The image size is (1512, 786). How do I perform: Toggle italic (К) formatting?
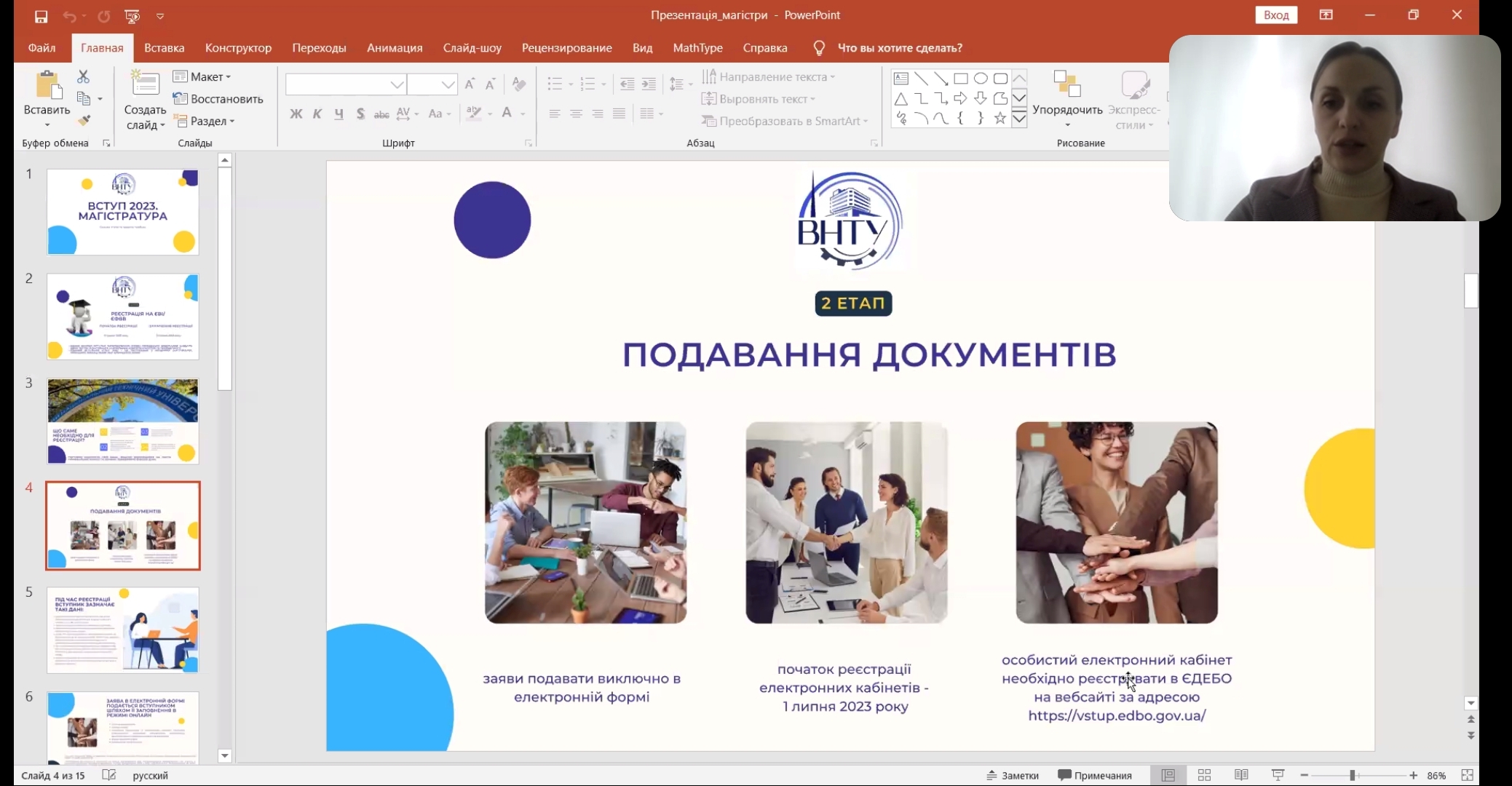tap(317, 114)
